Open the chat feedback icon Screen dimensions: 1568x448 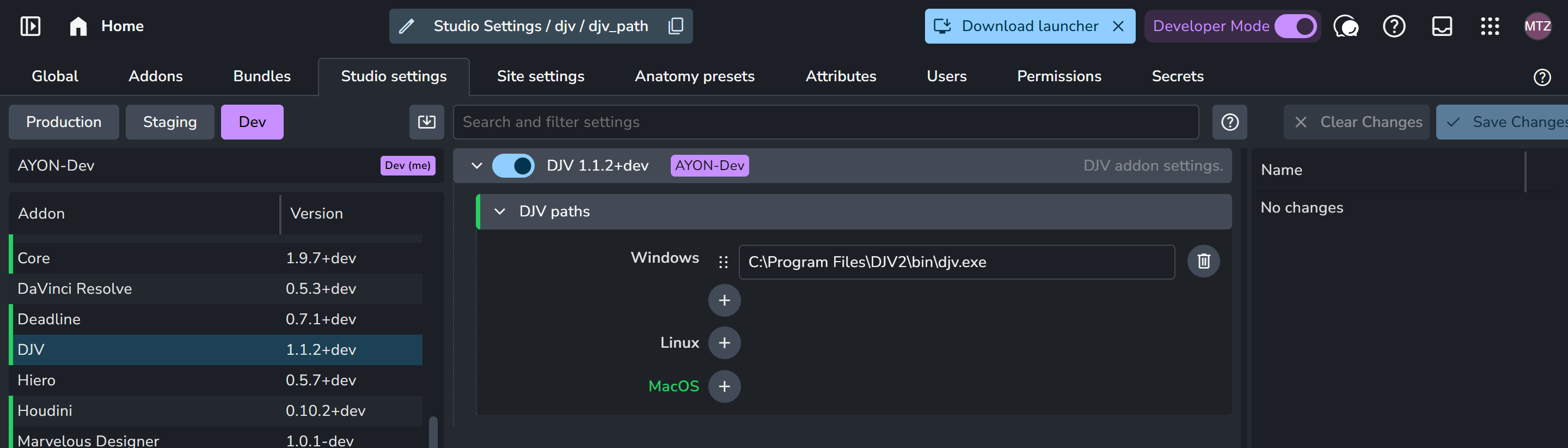(1345, 26)
